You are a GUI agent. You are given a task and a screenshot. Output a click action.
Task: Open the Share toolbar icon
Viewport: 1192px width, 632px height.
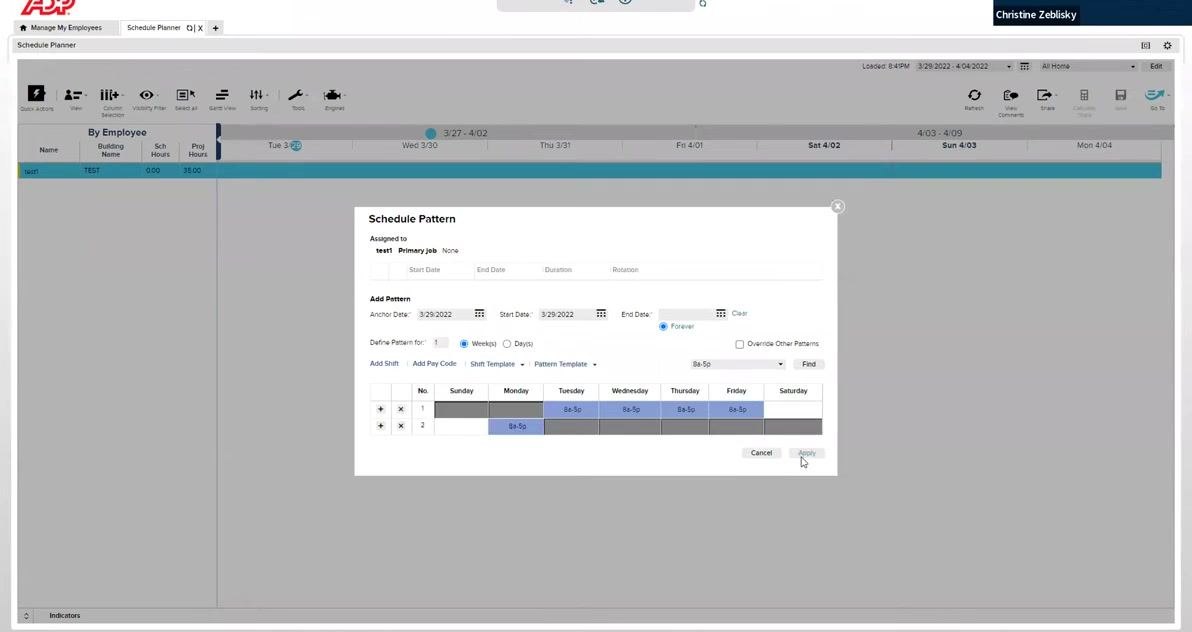point(1045,95)
